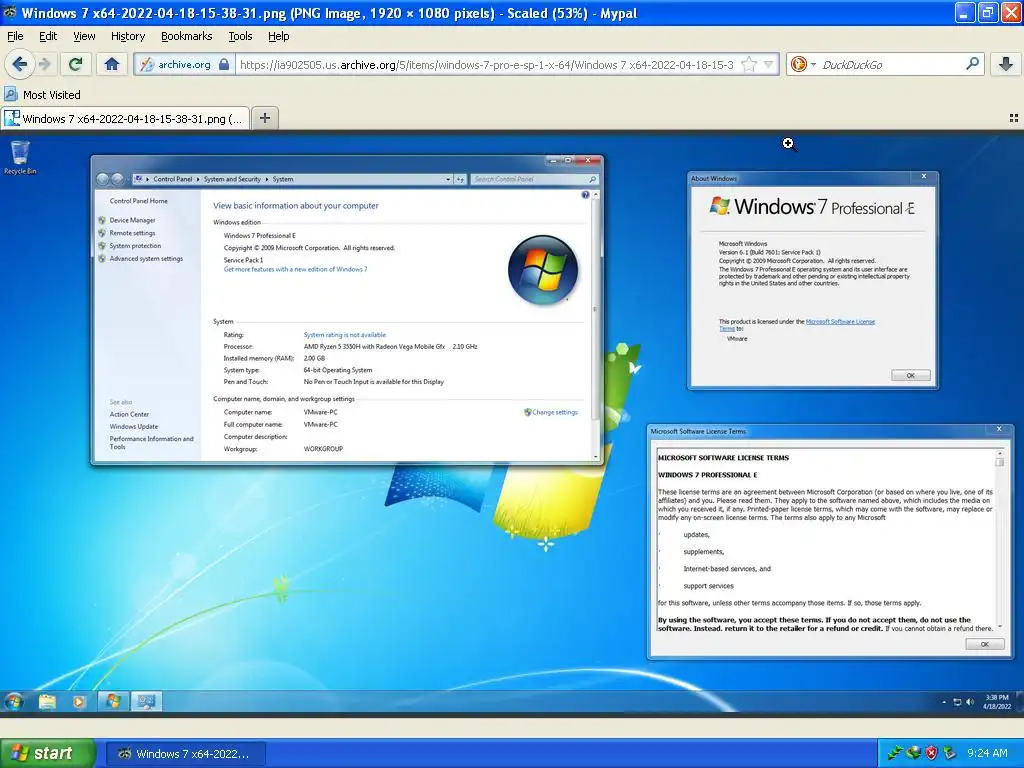Image resolution: width=1024 pixels, height=768 pixels.
Task: Click the pictured network tray icon
Action: (x=957, y=702)
